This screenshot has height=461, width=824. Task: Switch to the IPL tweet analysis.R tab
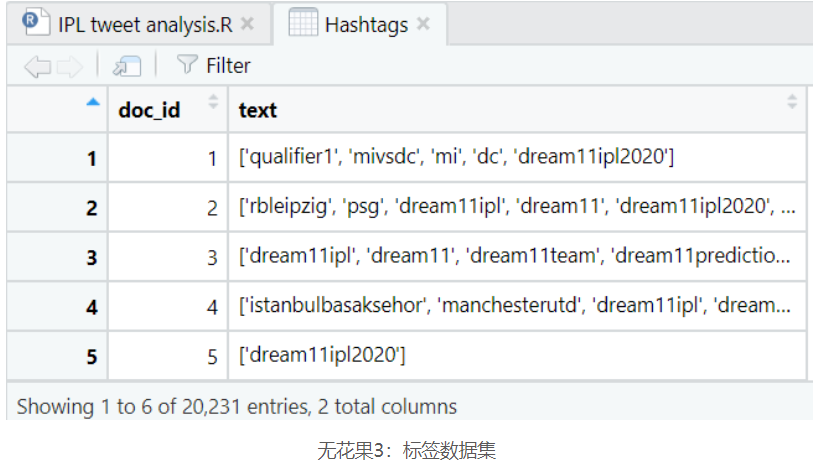point(140,23)
